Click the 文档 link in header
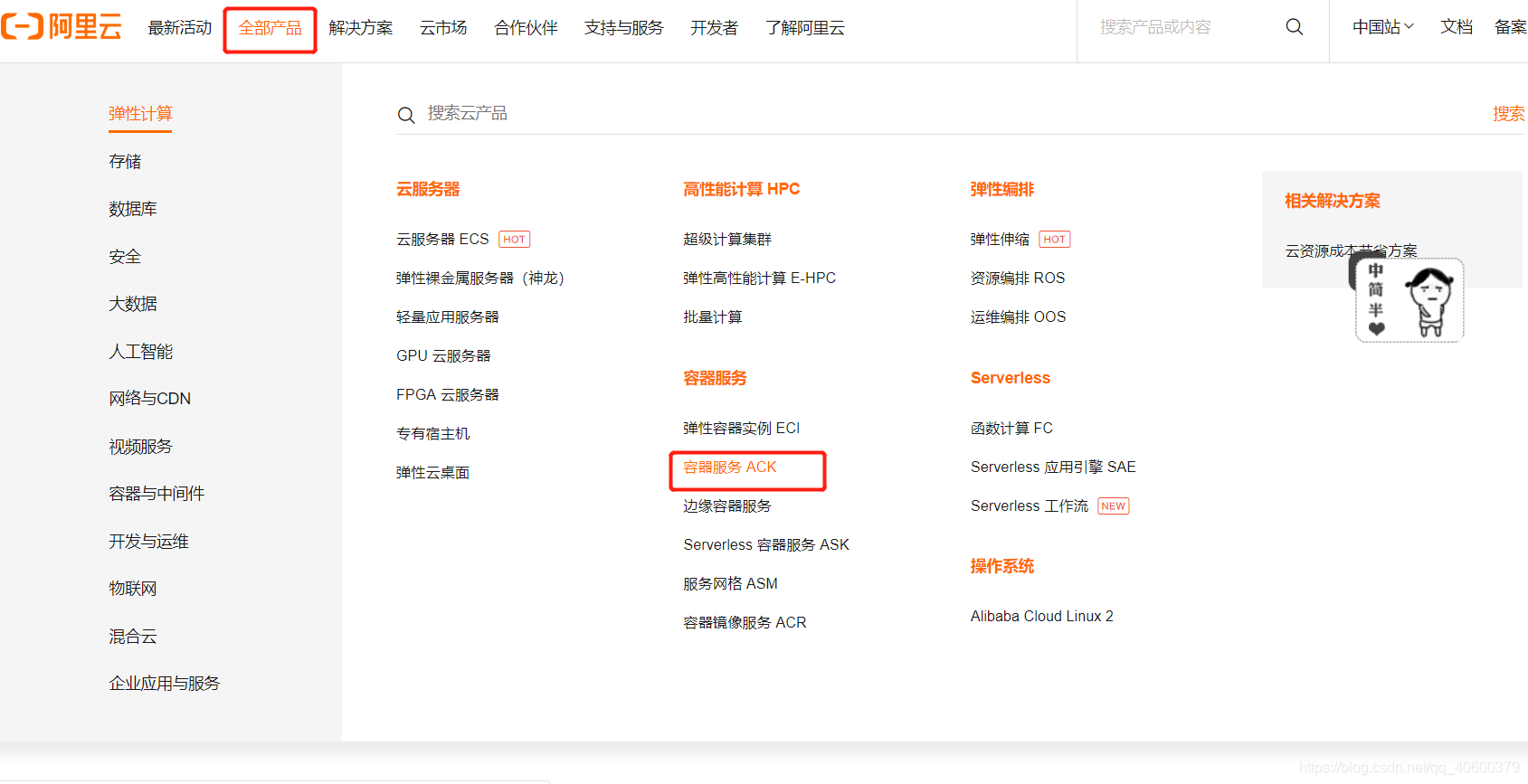The height and width of the screenshot is (784, 1528). point(1457,27)
